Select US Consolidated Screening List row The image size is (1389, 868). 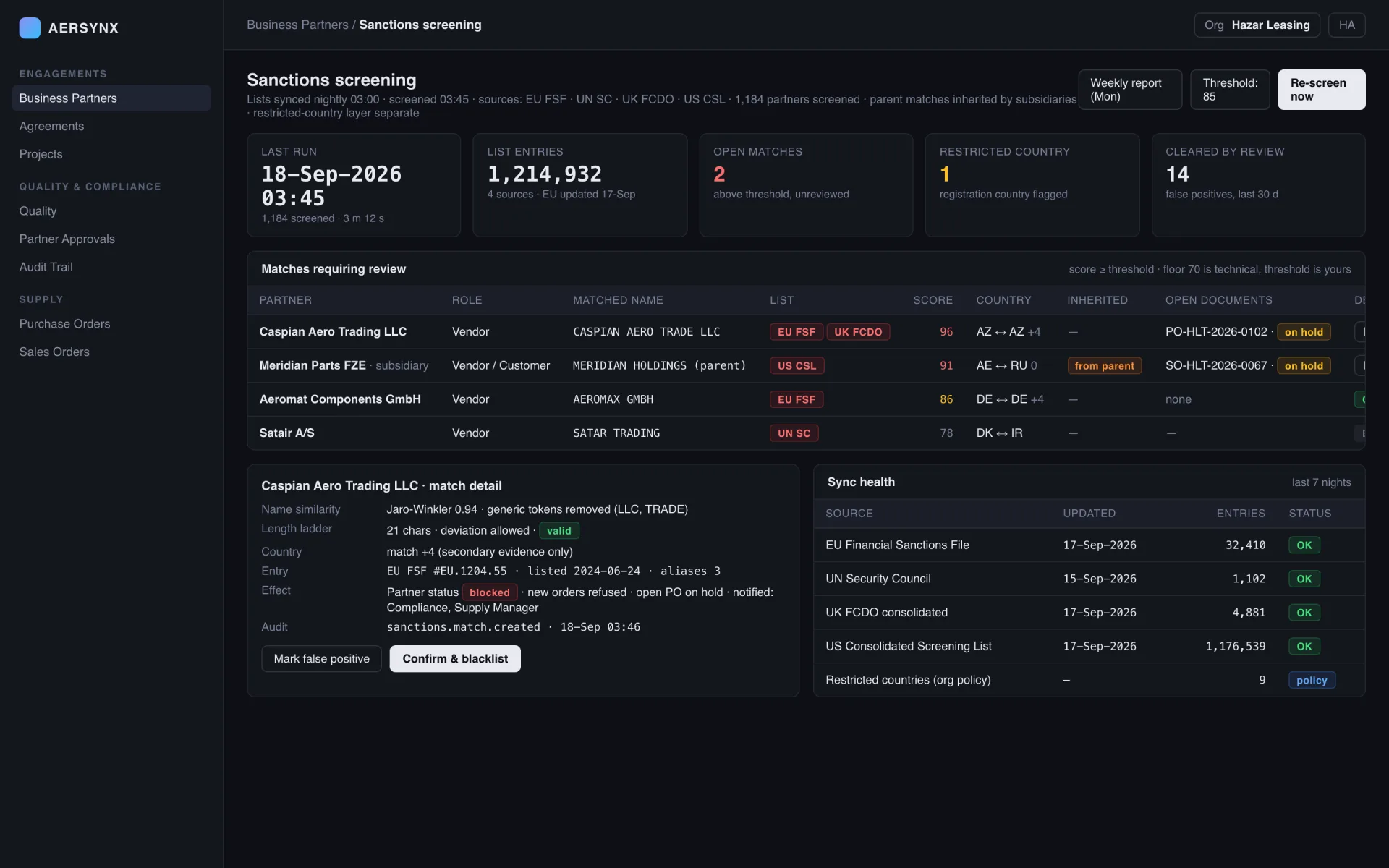[x=1089, y=646]
